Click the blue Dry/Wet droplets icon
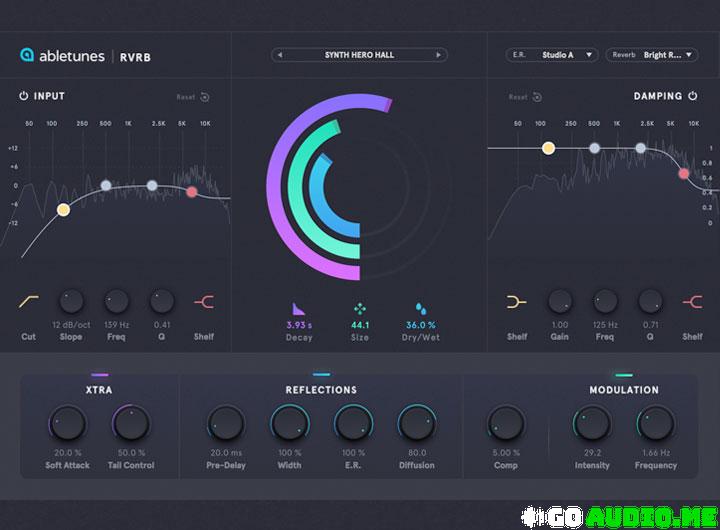Image resolution: width=720 pixels, height=530 pixels. click(x=421, y=309)
